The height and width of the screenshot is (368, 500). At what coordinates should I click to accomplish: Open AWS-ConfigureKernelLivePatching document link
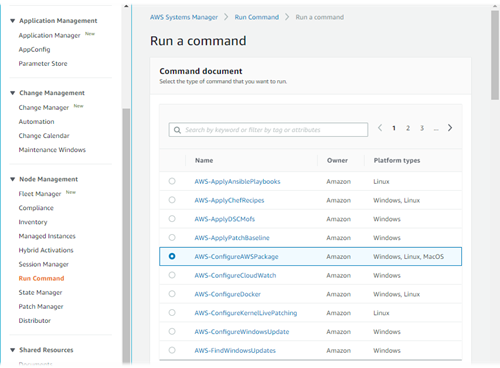point(246,313)
